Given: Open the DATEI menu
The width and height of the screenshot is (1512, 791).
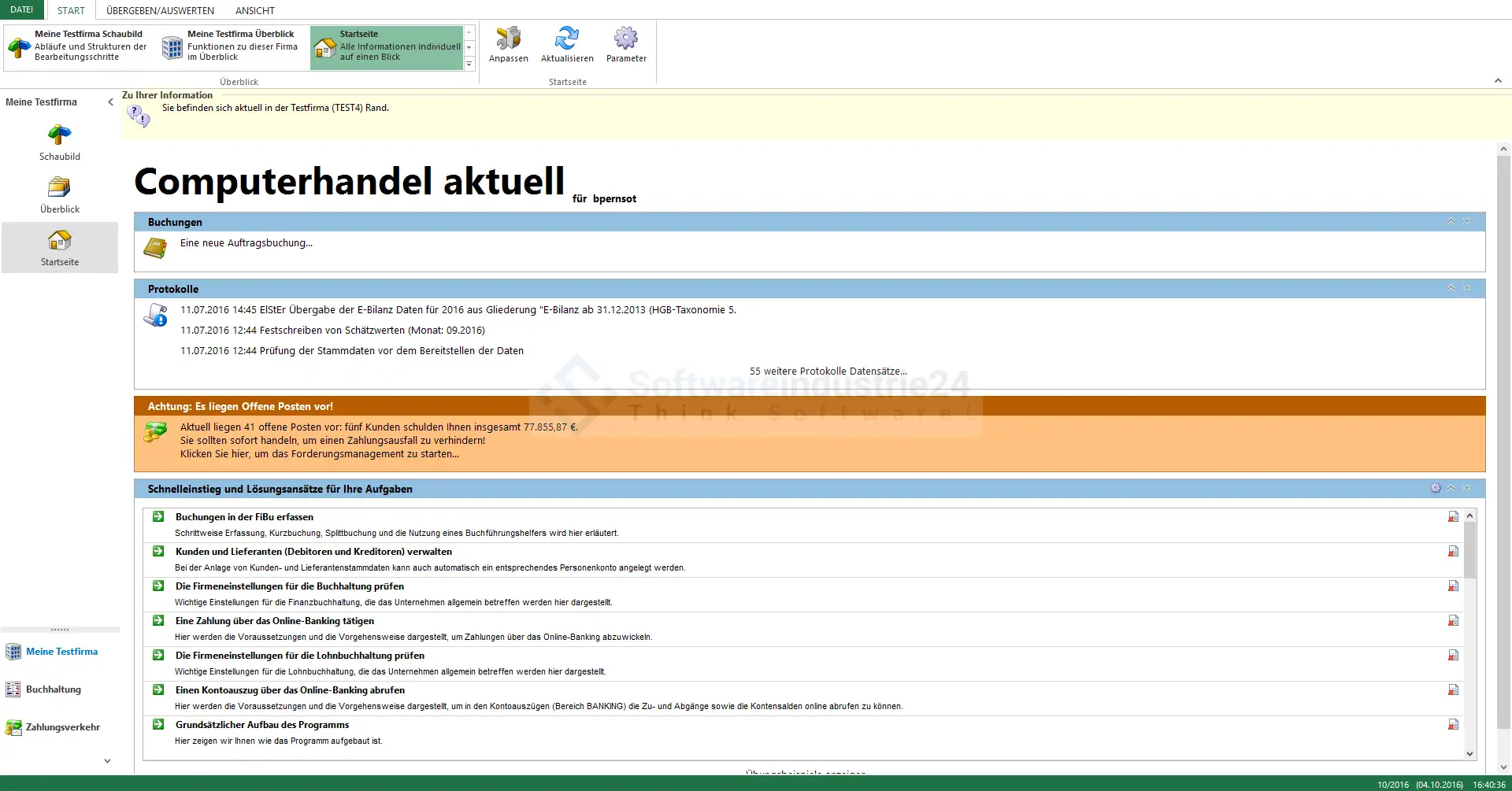Looking at the screenshot, I should tap(22, 10).
